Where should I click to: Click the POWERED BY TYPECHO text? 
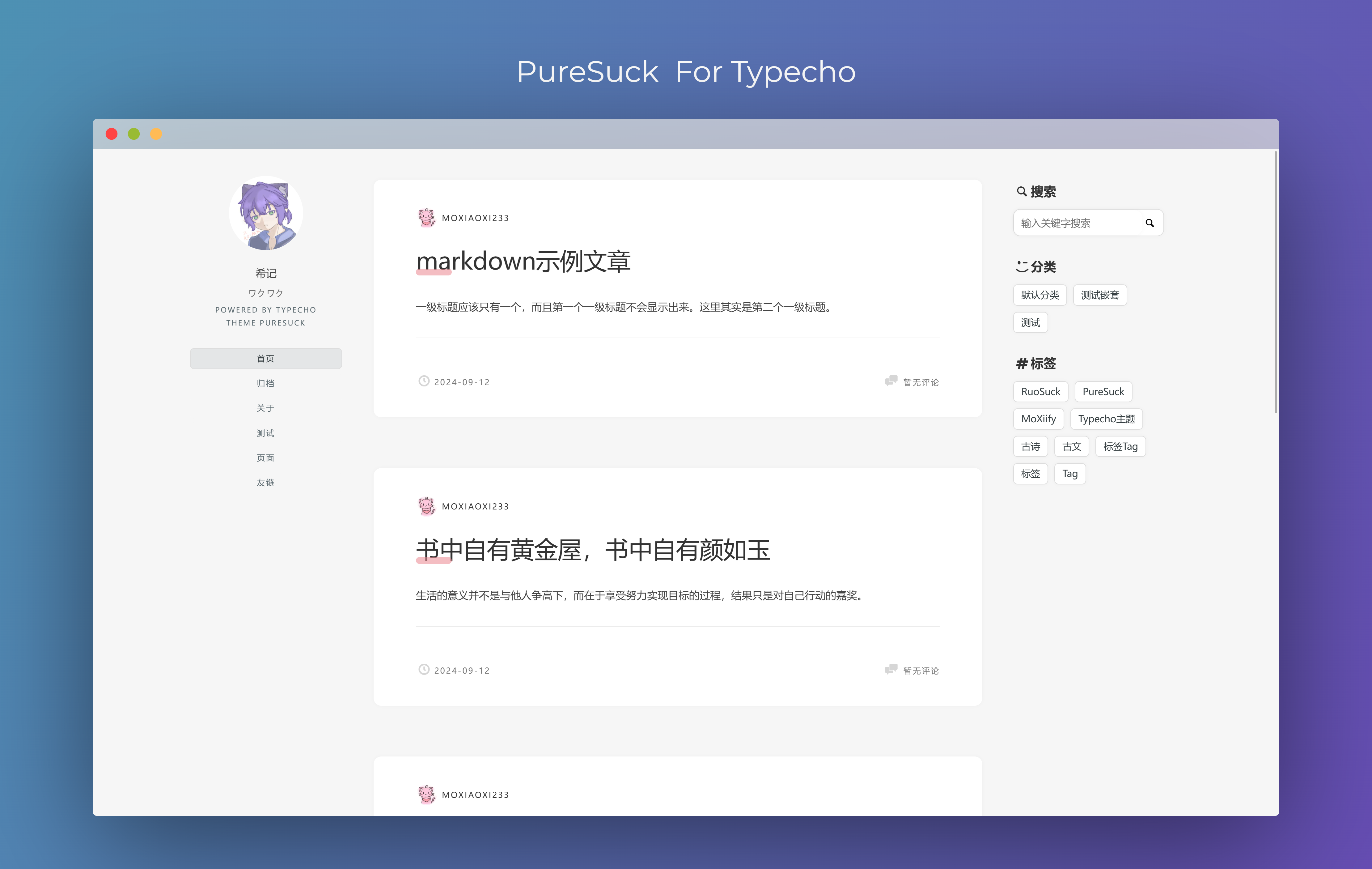[265, 310]
